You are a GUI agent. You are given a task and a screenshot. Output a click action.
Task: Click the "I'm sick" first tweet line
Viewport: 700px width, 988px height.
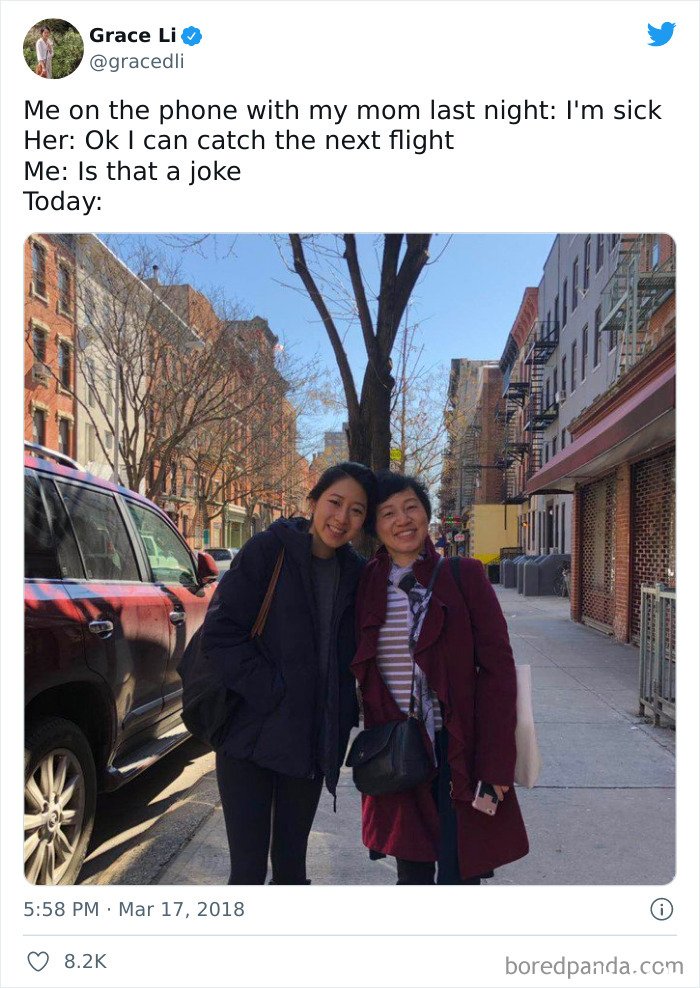(x=343, y=110)
